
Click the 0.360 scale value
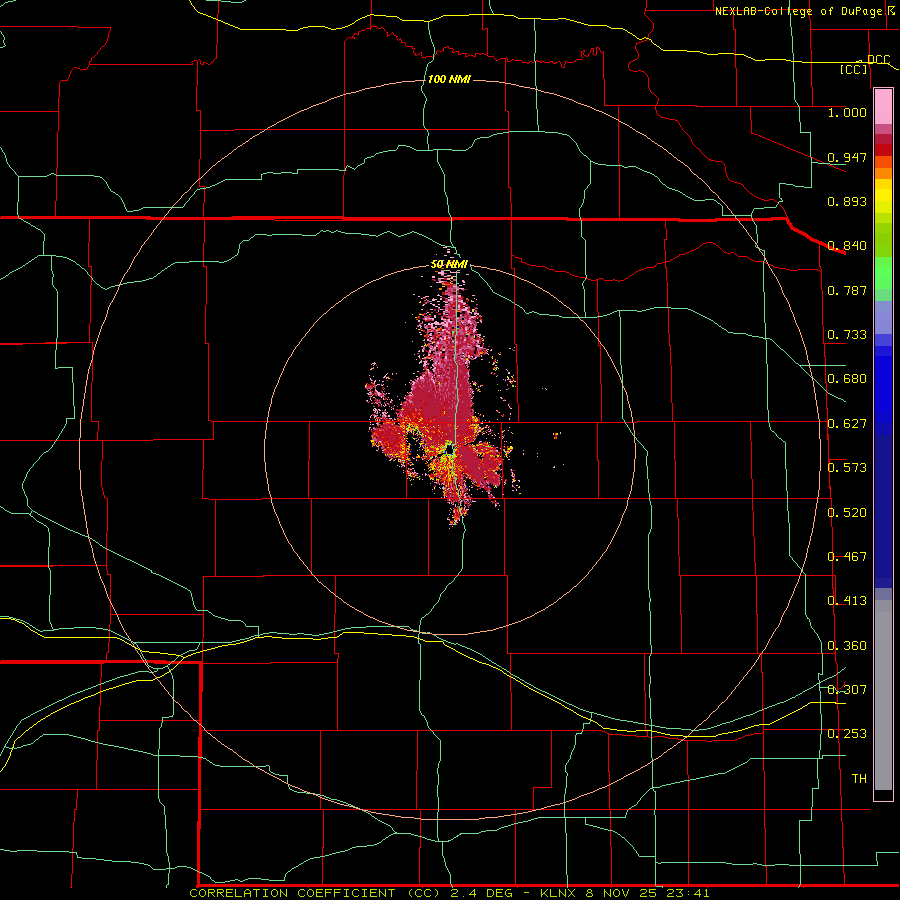pyautogui.click(x=847, y=646)
